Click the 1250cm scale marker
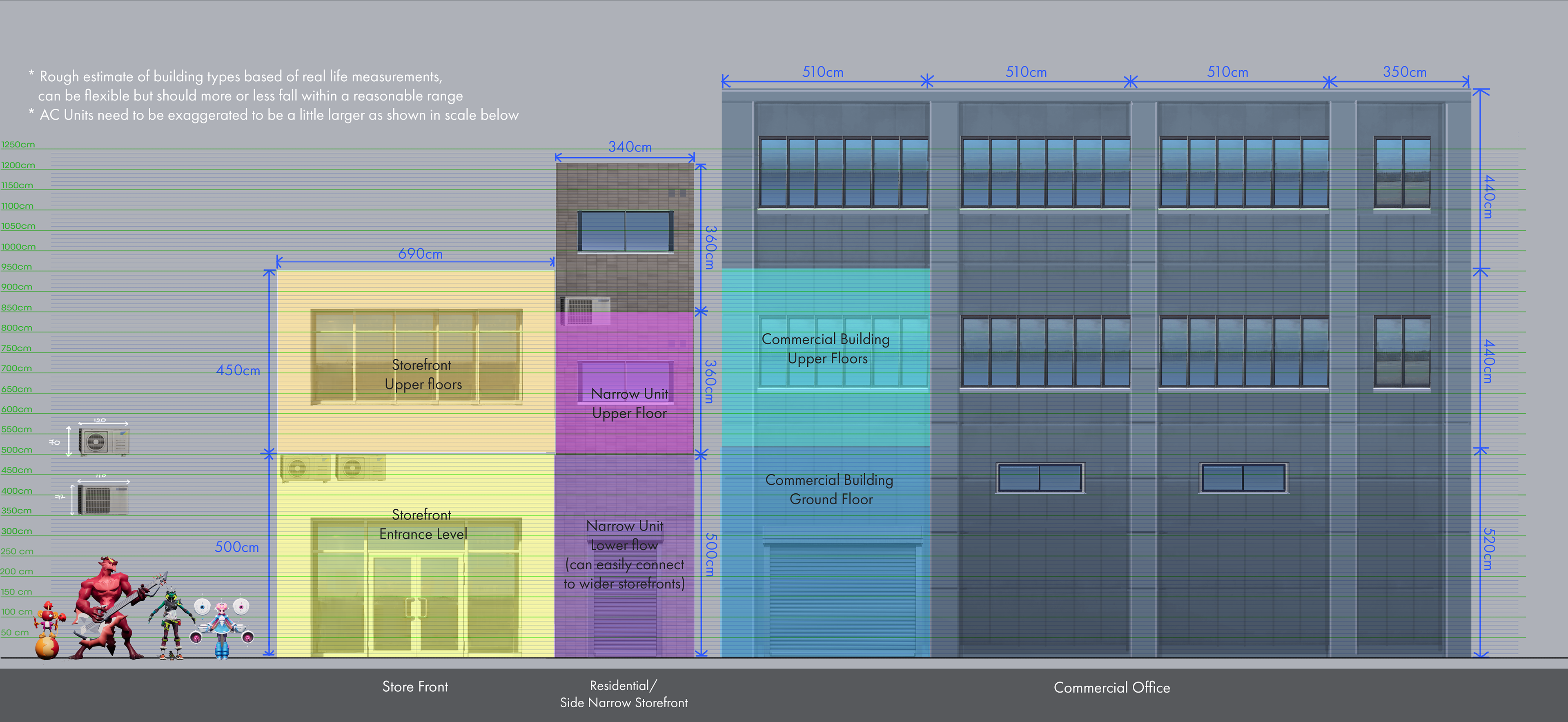Screen dimensions: 1568x722 pyautogui.click(x=18, y=145)
